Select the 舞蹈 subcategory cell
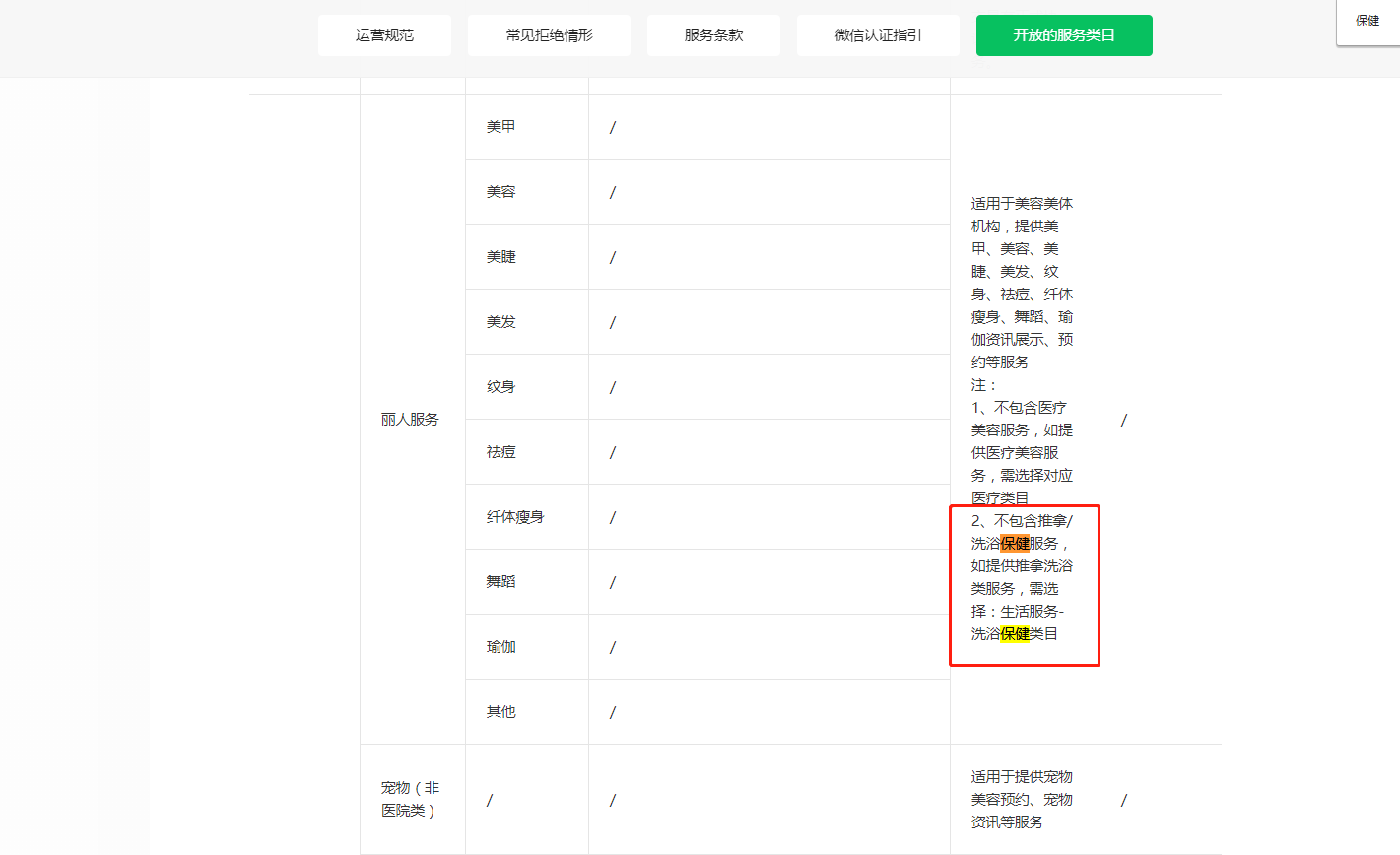The image size is (1400, 855). (527, 582)
